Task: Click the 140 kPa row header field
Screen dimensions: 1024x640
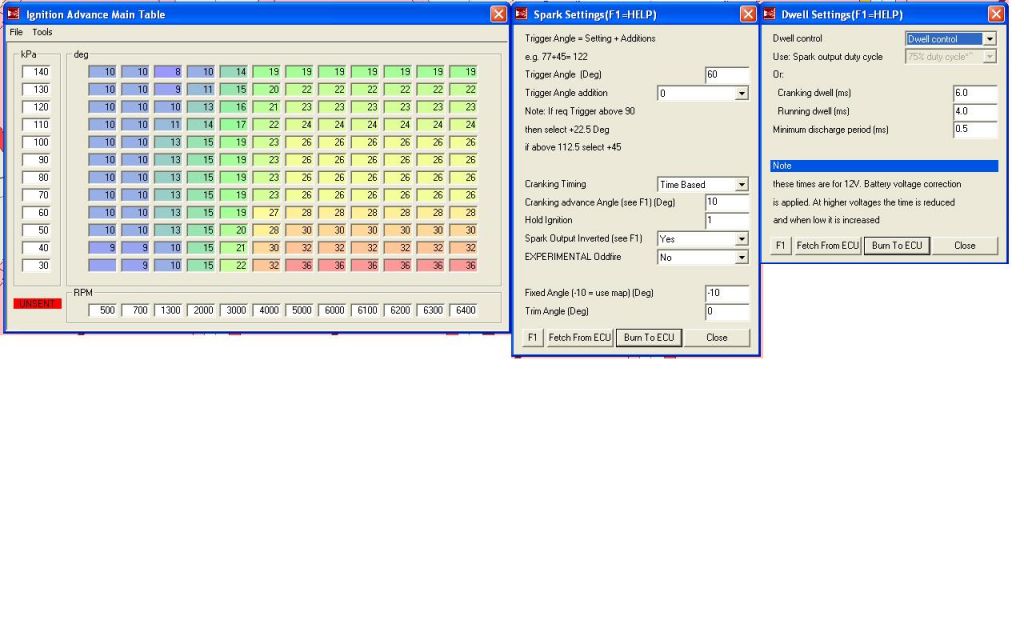Action: [35, 72]
